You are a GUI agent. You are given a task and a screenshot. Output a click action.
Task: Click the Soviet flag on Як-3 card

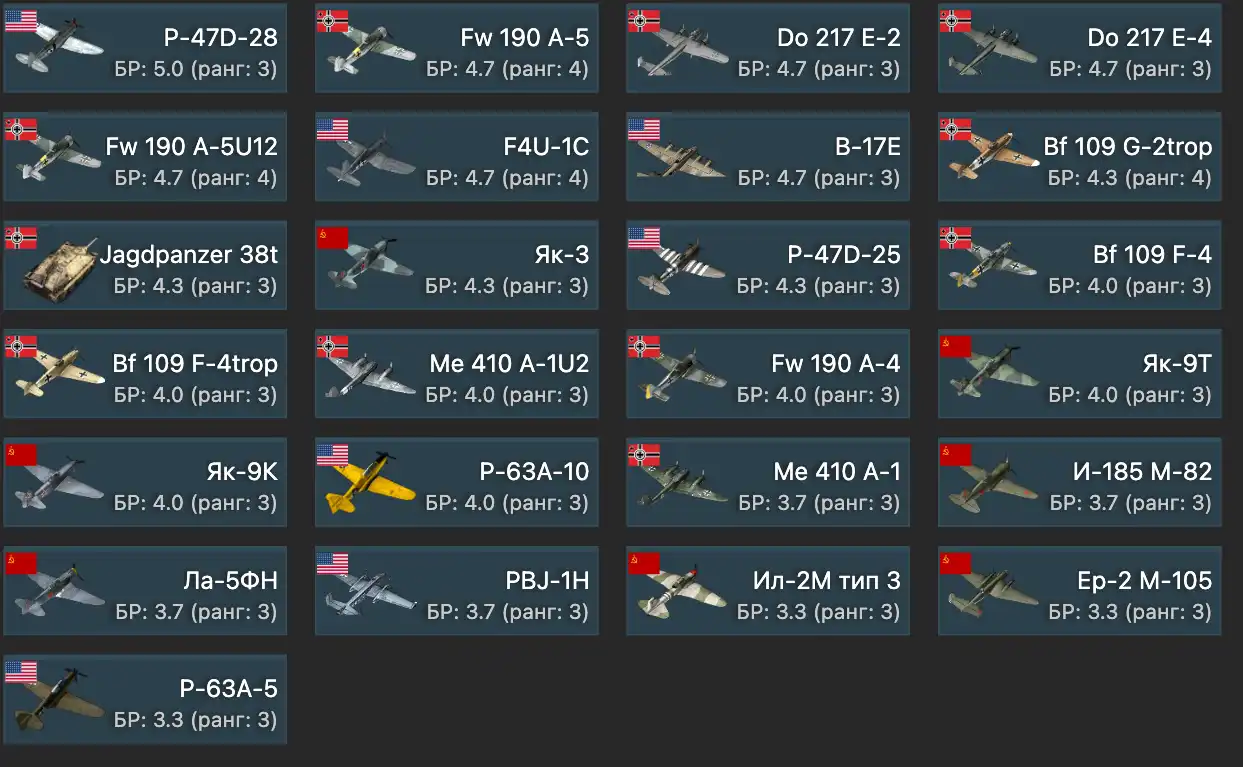tap(332, 238)
